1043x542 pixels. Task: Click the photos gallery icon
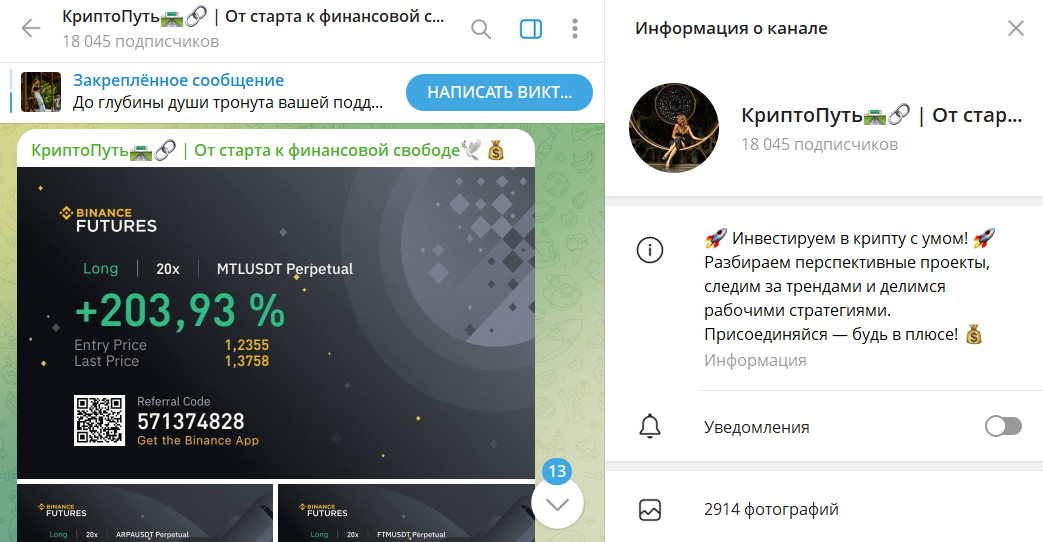[650, 509]
